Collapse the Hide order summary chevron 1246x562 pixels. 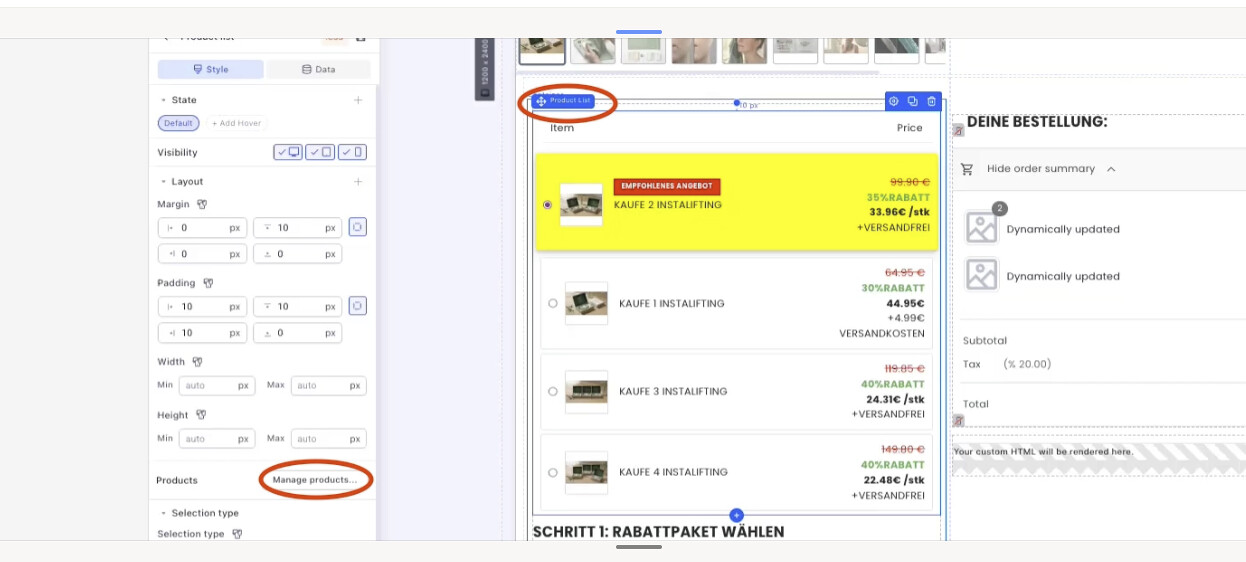coord(1111,169)
